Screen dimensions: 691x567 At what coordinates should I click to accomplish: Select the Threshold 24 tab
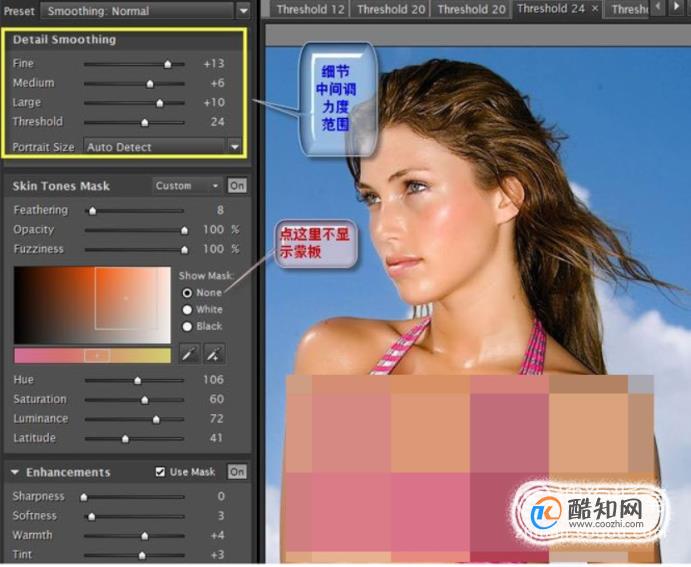tap(551, 9)
